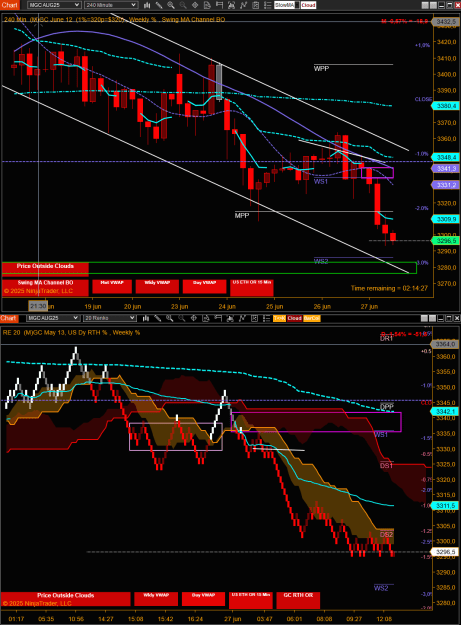
Task: Click US ETH OR 15 Min panel
Action: (252, 287)
